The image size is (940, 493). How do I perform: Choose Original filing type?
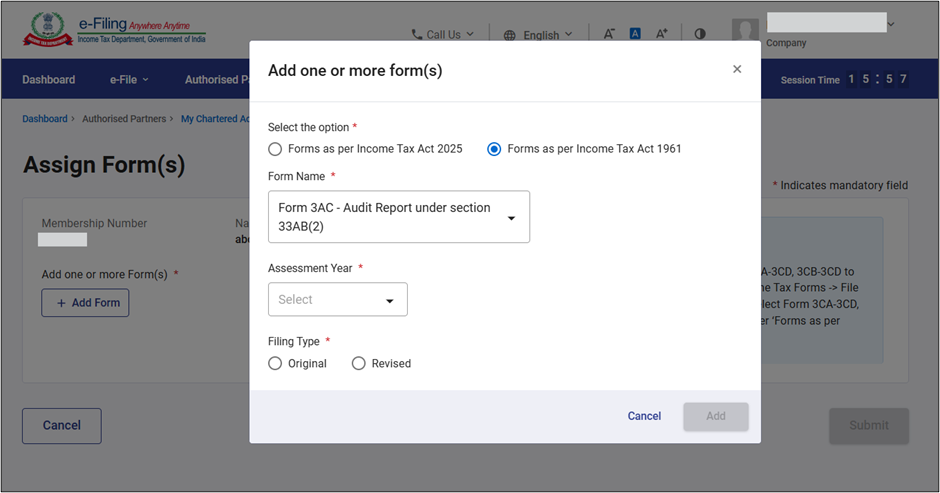[x=275, y=363]
